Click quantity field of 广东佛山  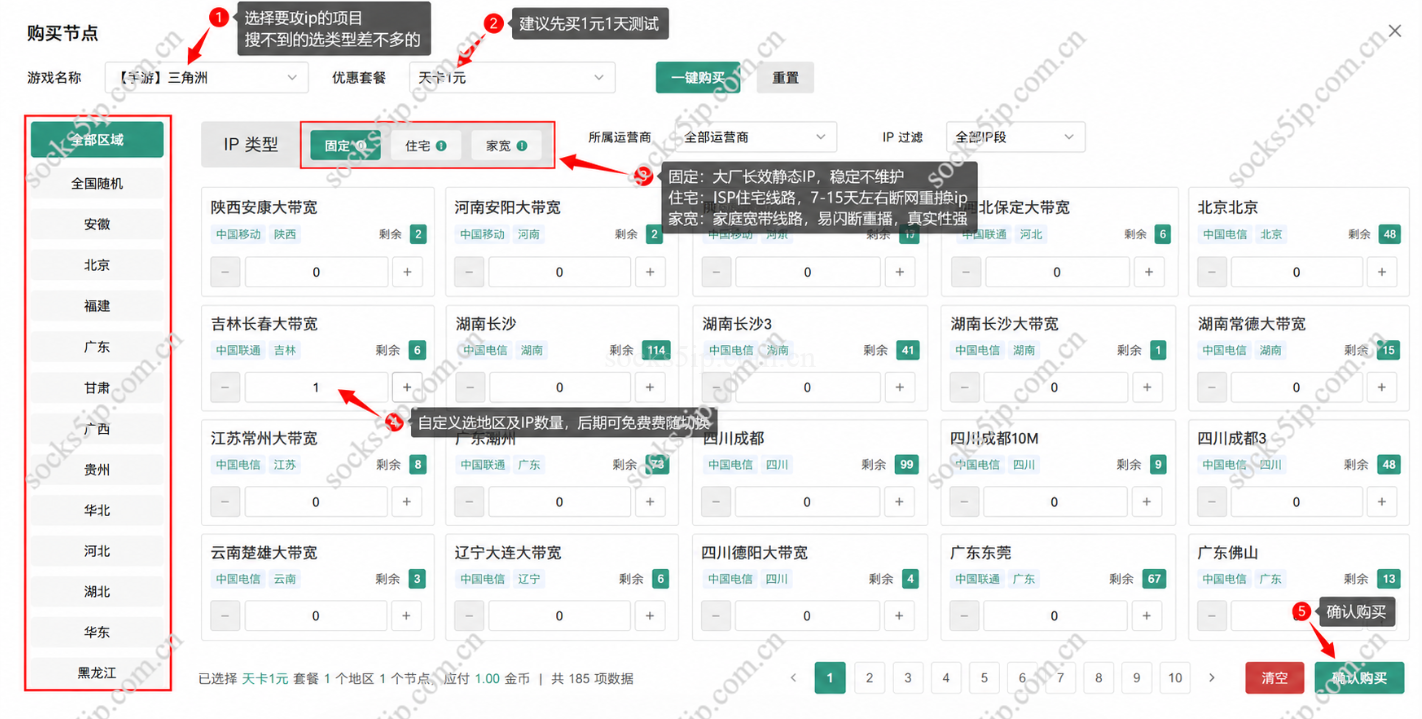(x=1296, y=616)
